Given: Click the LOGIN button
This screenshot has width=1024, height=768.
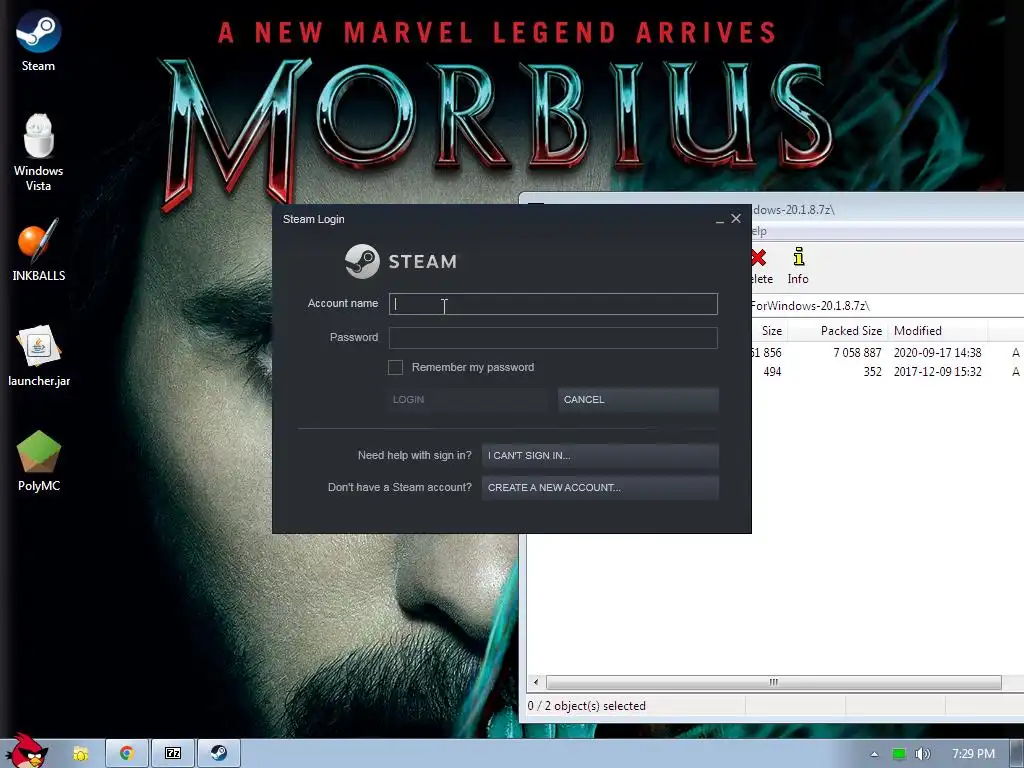Looking at the screenshot, I should (x=468, y=400).
